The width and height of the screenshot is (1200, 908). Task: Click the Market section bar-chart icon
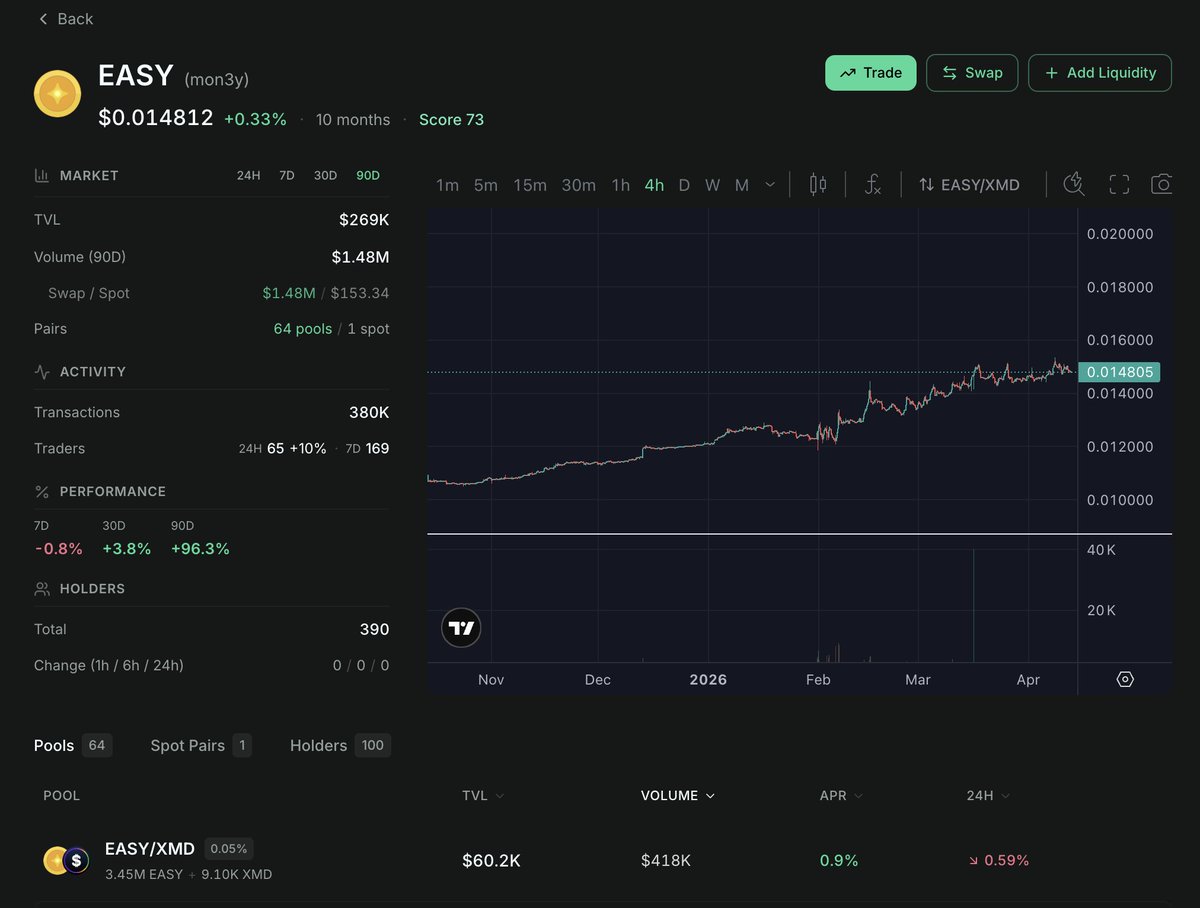[42, 175]
